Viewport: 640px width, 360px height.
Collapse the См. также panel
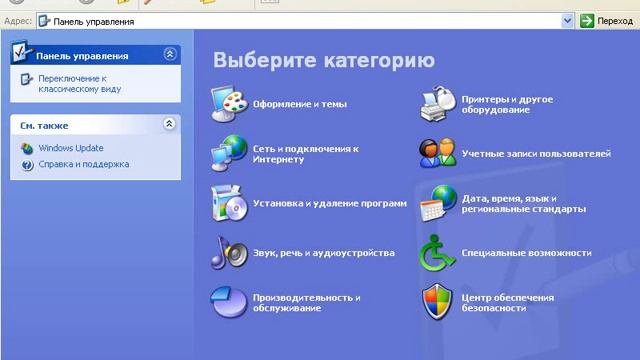point(169,124)
